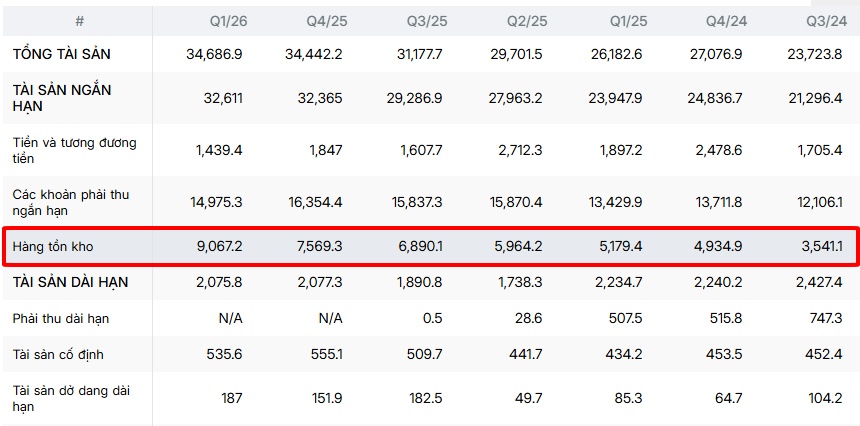The height and width of the screenshot is (426, 860).
Task: Select the highlighted Hàng tồn kho row
Action: click(x=430, y=247)
